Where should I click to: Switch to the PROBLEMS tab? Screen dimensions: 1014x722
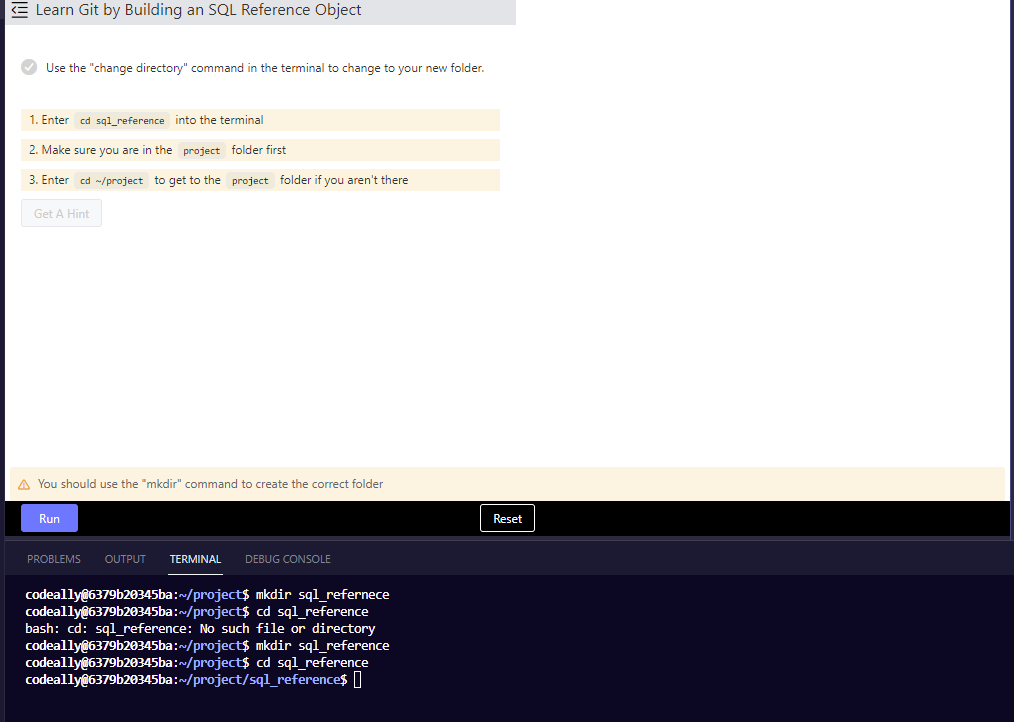(x=53, y=559)
